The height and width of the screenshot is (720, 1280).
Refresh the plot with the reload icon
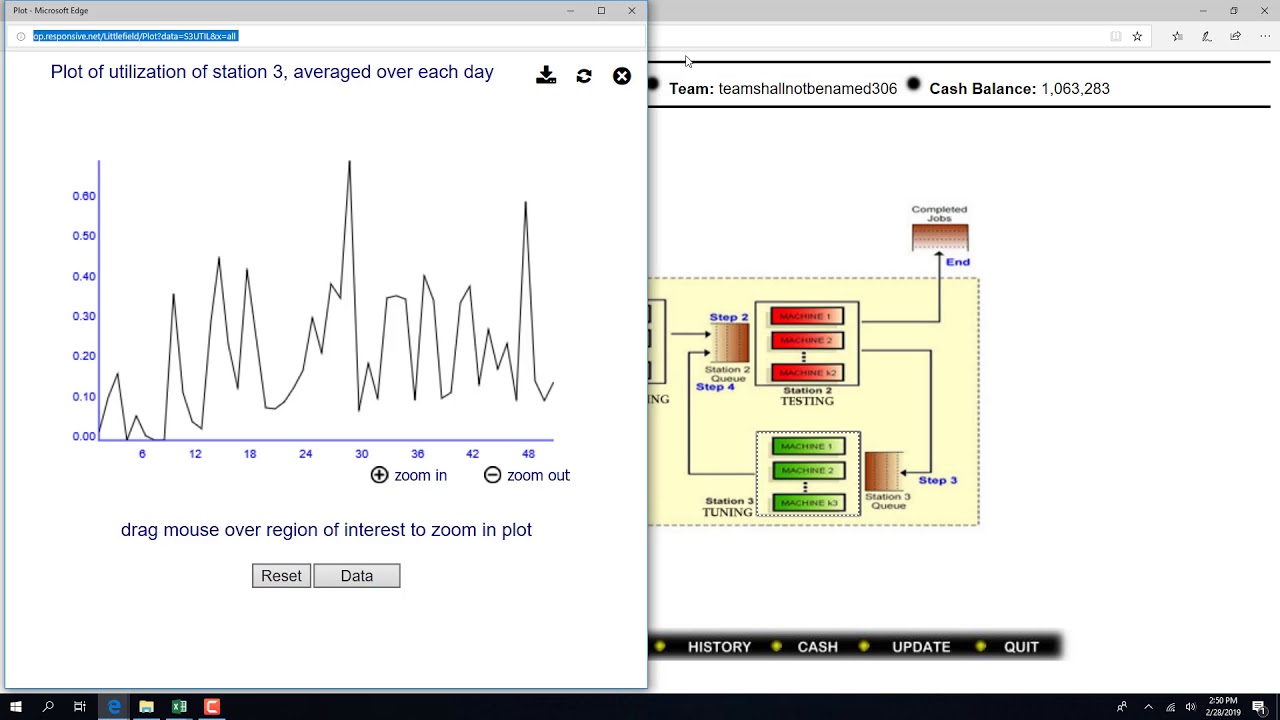[x=584, y=76]
